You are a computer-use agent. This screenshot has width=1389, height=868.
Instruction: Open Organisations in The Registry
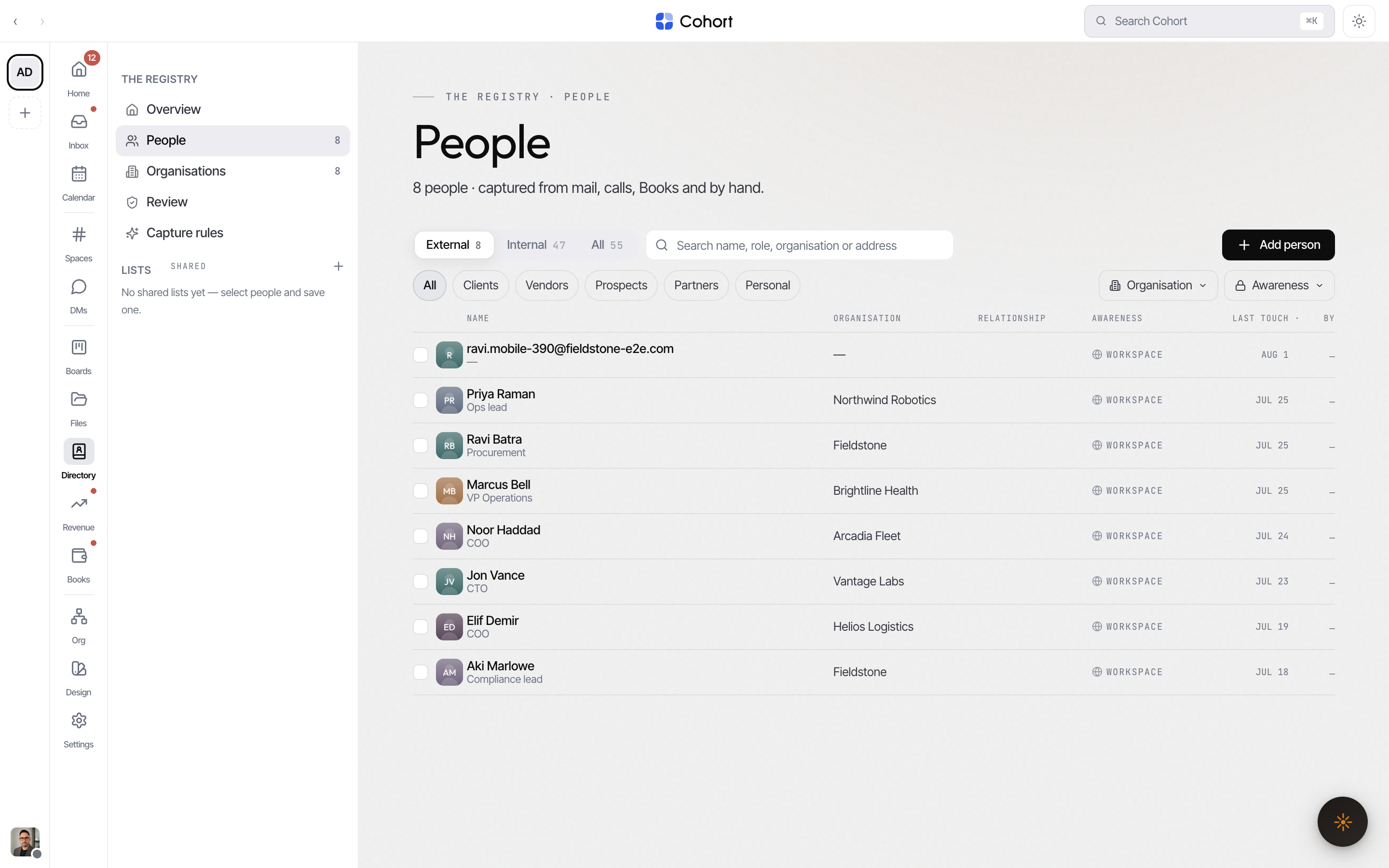232,171
